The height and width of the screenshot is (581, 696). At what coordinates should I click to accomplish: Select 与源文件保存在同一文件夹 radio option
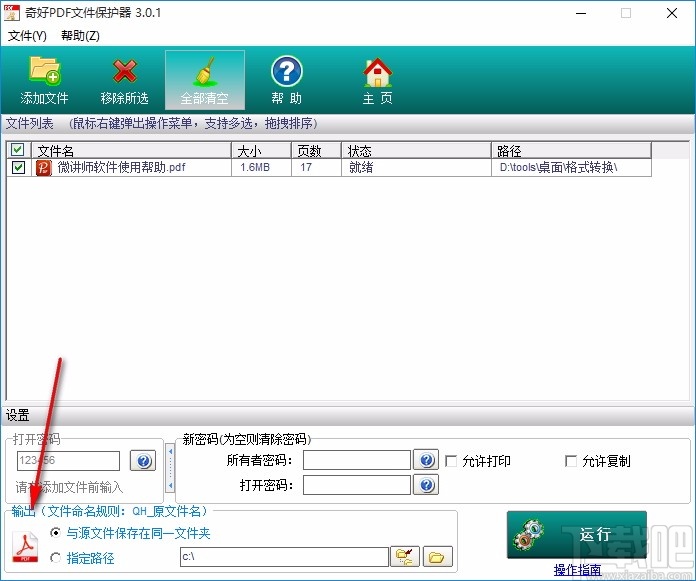(x=55, y=533)
